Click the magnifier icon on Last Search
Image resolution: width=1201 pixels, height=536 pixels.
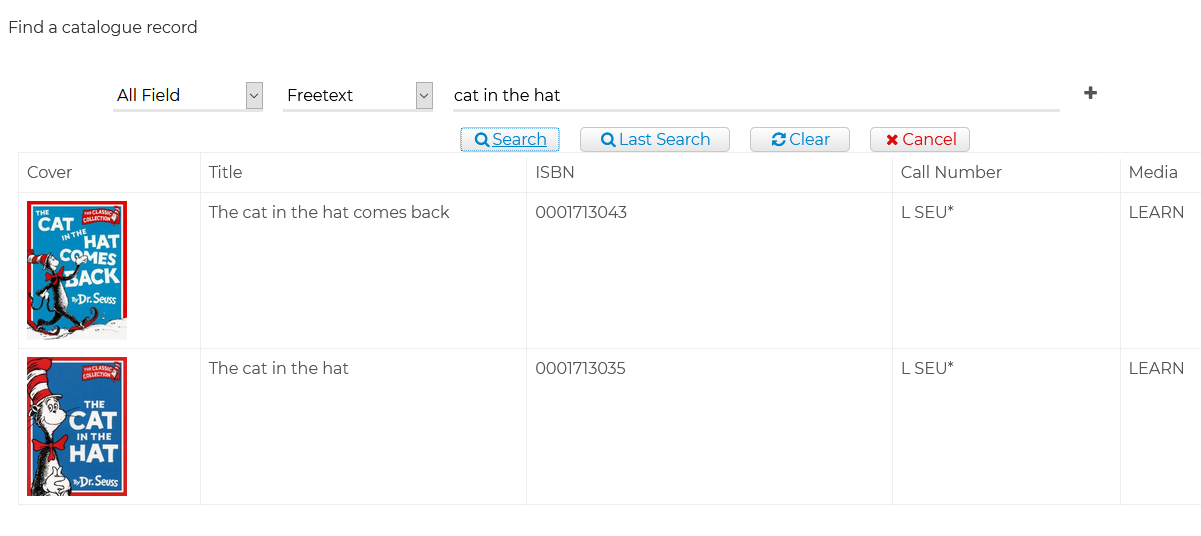click(x=608, y=140)
